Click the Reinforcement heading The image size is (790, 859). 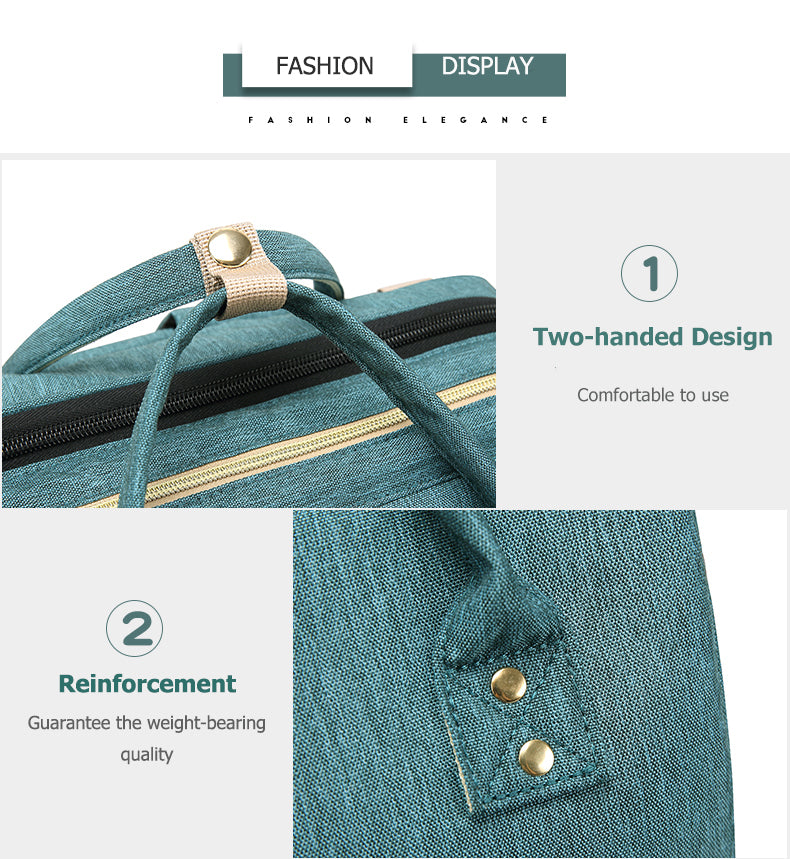147,684
